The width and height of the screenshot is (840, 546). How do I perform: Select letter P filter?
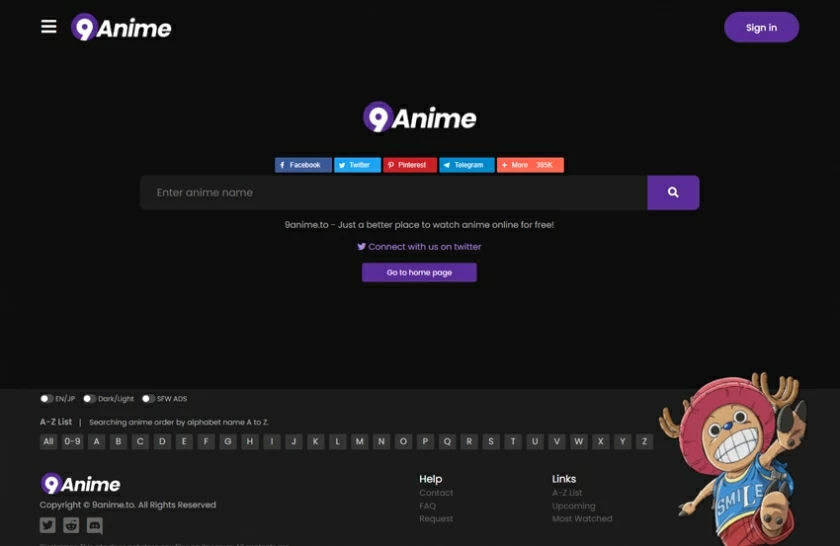(425, 442)
